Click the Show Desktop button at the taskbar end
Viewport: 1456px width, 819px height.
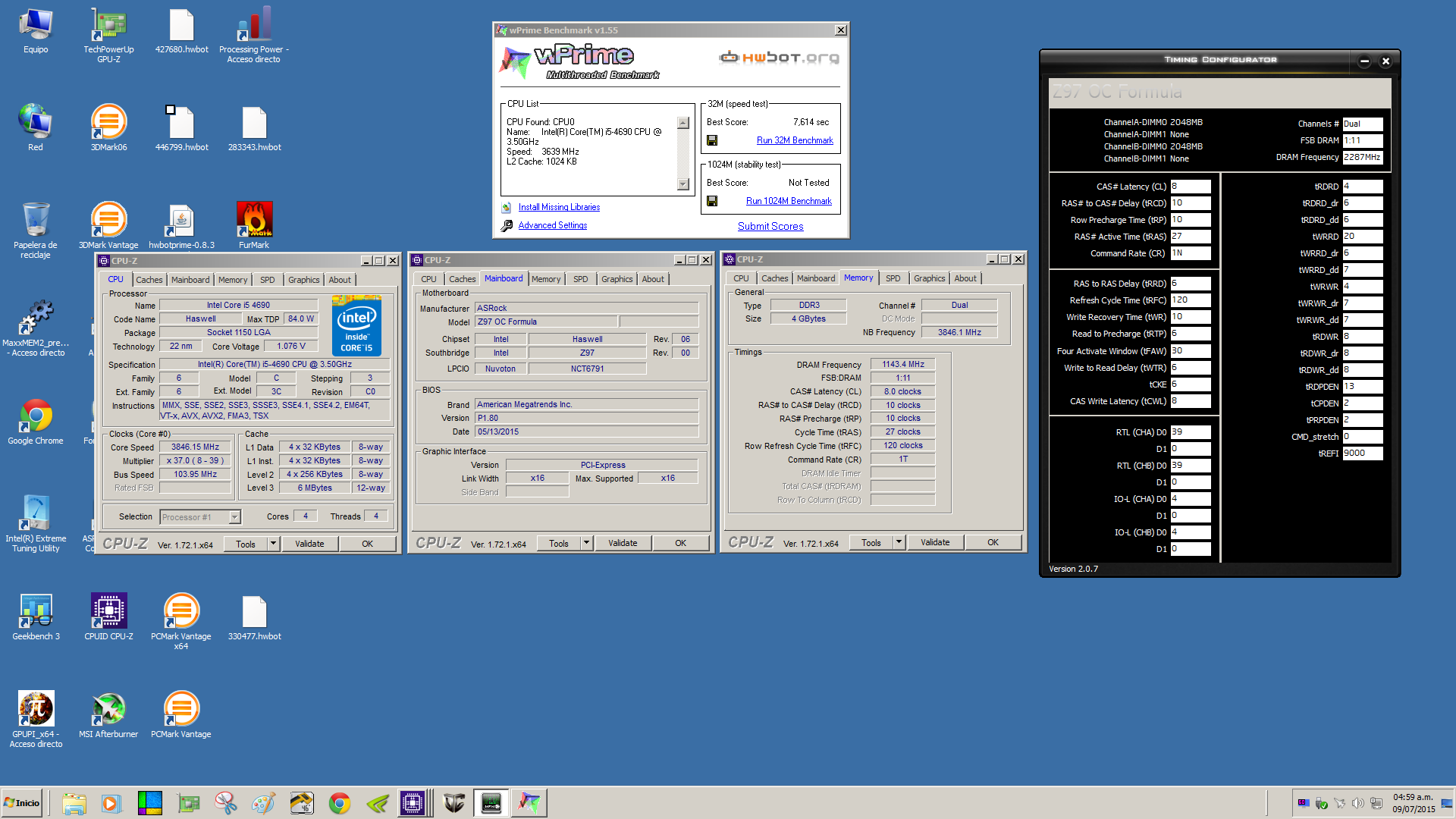1447,802
